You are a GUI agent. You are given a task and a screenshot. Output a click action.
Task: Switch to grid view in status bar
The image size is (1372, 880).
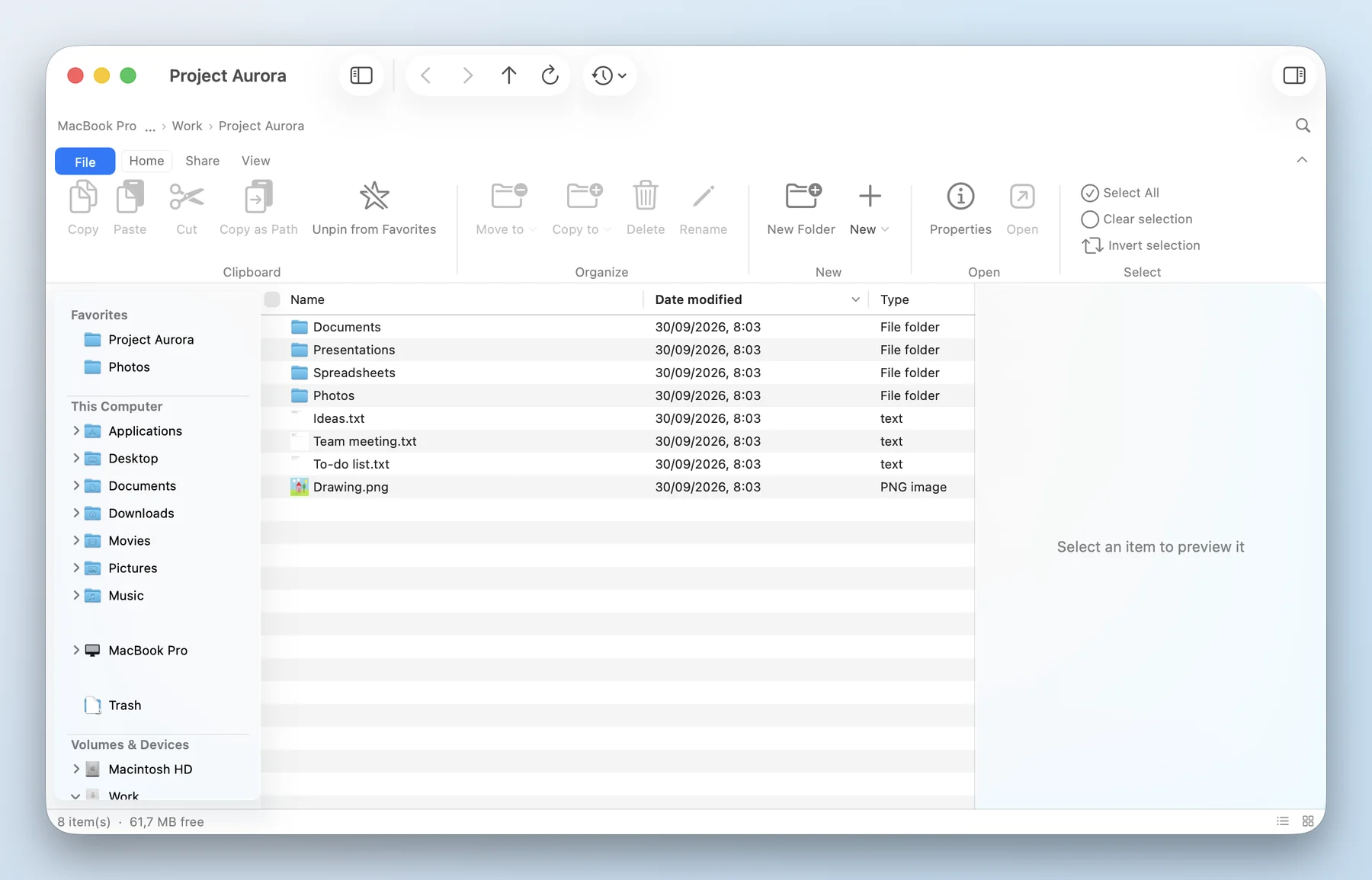click(1308, 821)
